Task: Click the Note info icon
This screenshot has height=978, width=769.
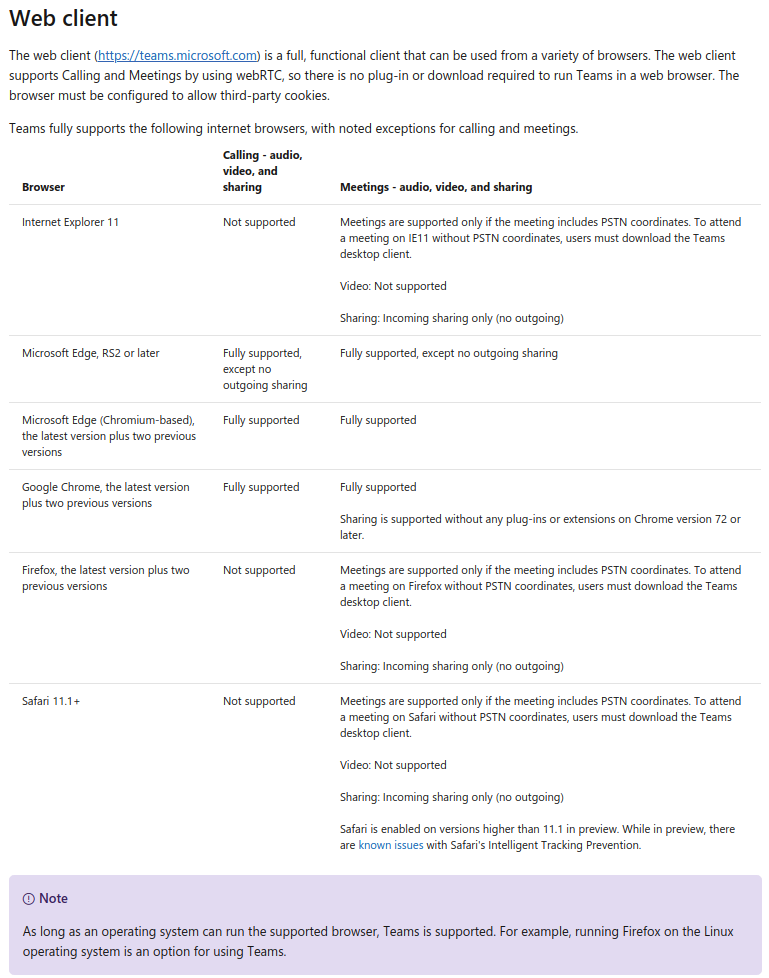Action: click(28, 899)
